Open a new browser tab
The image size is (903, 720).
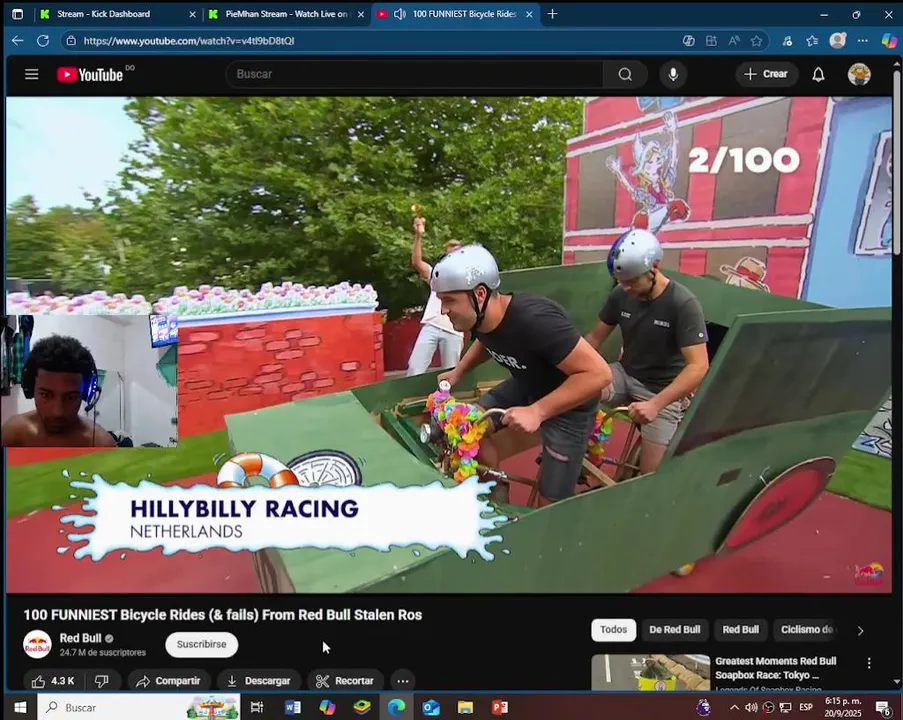[552, 14]
